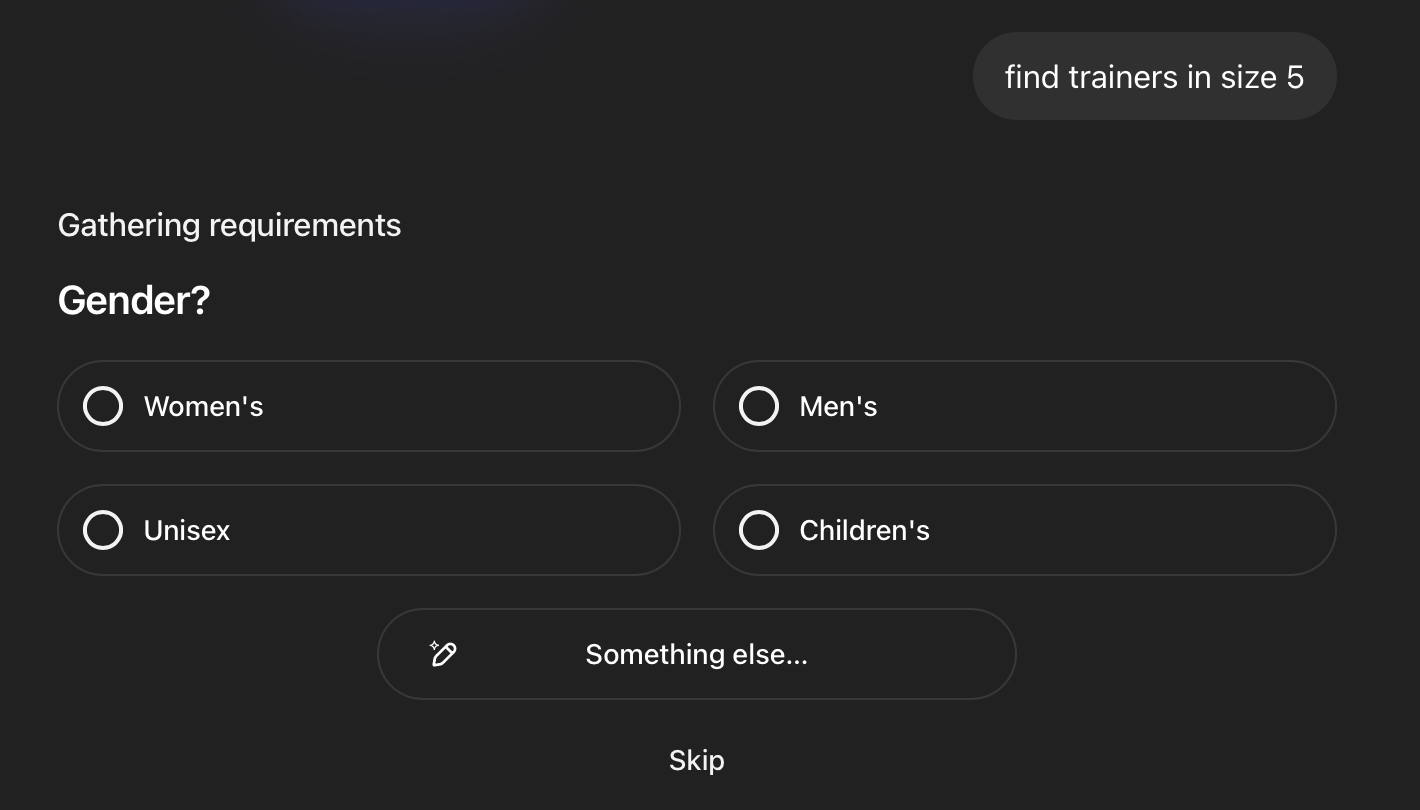This screenshot has width=1420, height=810.
Task: Open the Something else… custom answer
Action: pos(696,654)
